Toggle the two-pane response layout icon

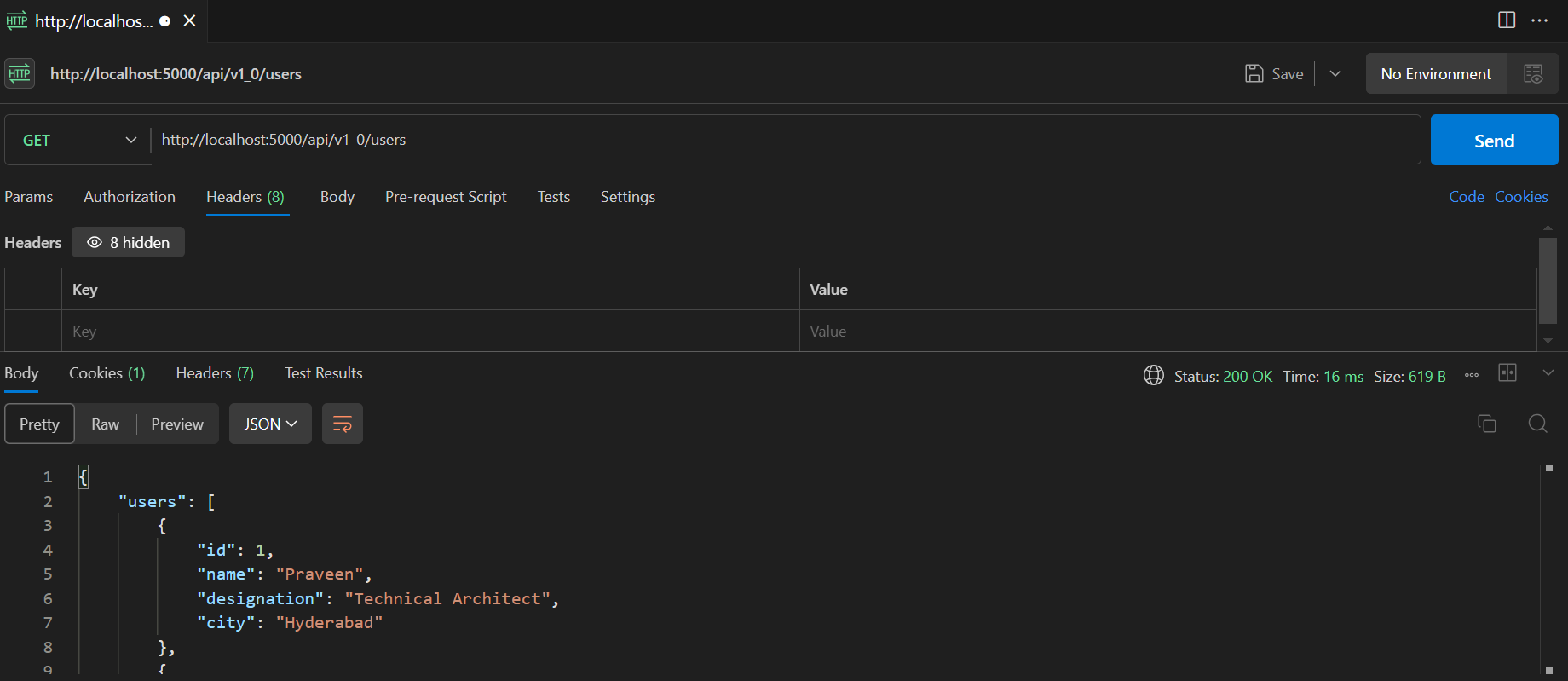[1507, 373]
